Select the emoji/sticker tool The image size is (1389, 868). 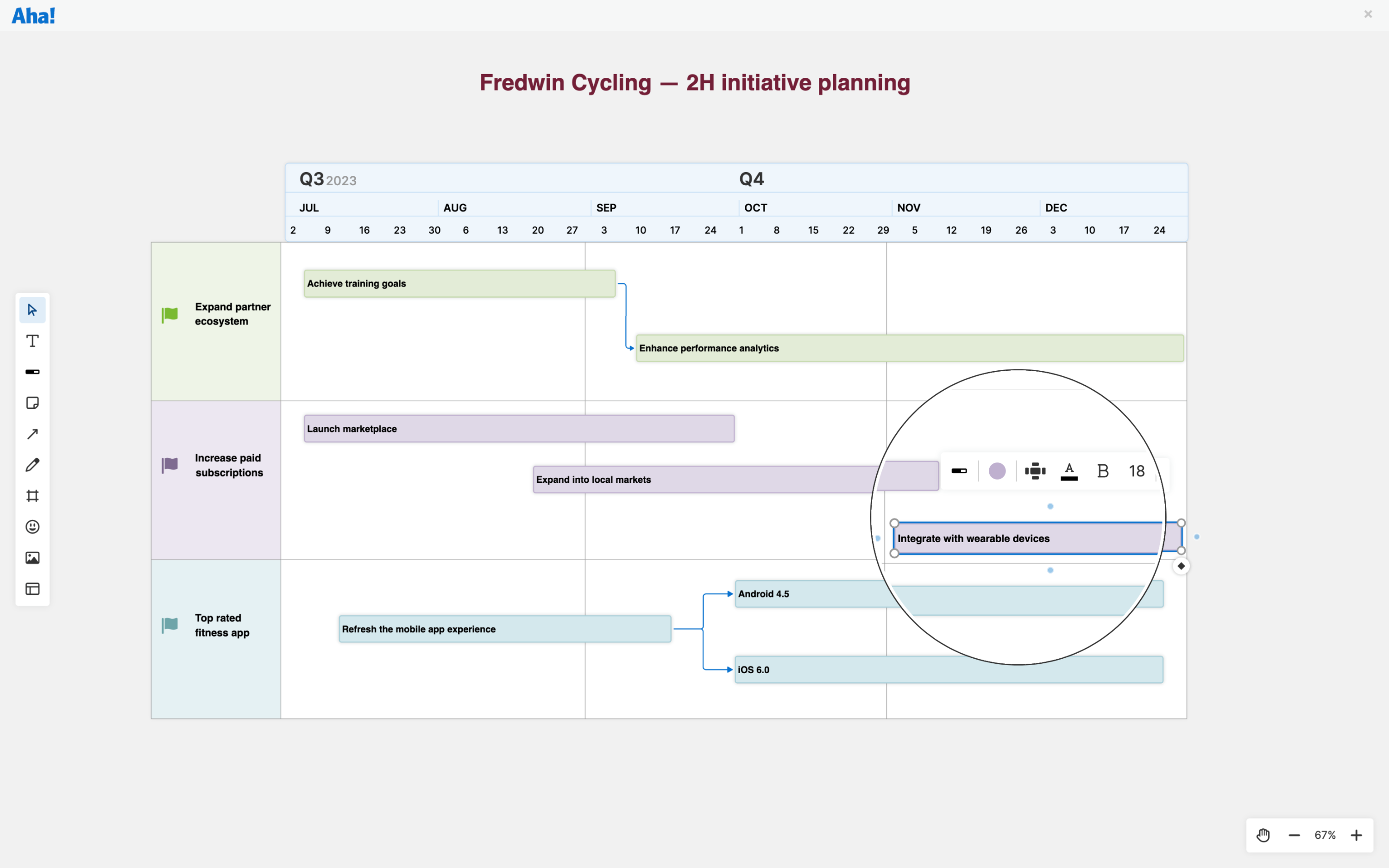tap(32, 527)
